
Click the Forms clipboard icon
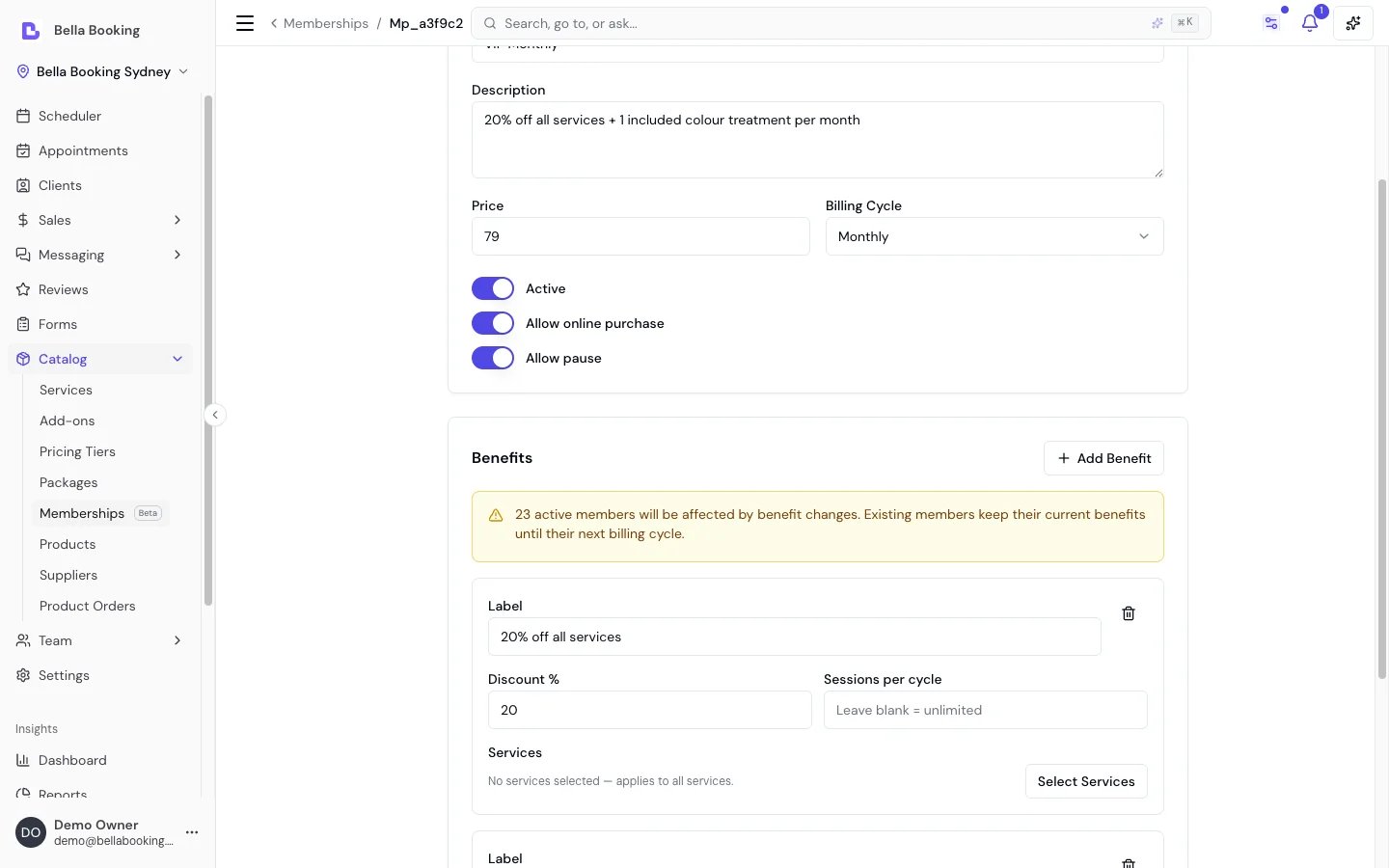tap(23, 324)
